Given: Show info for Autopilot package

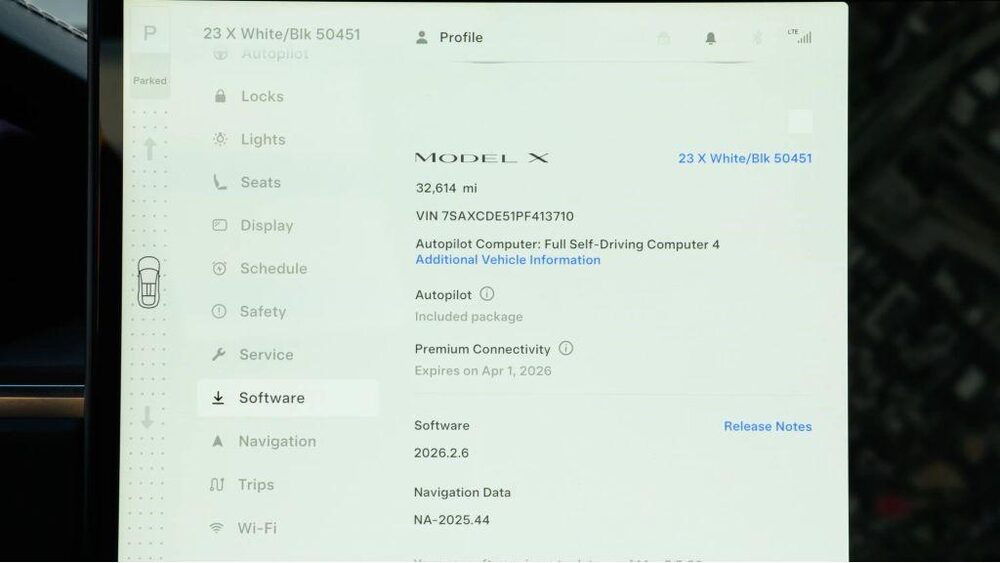Looking at the screenshot, I should (487, 294).
